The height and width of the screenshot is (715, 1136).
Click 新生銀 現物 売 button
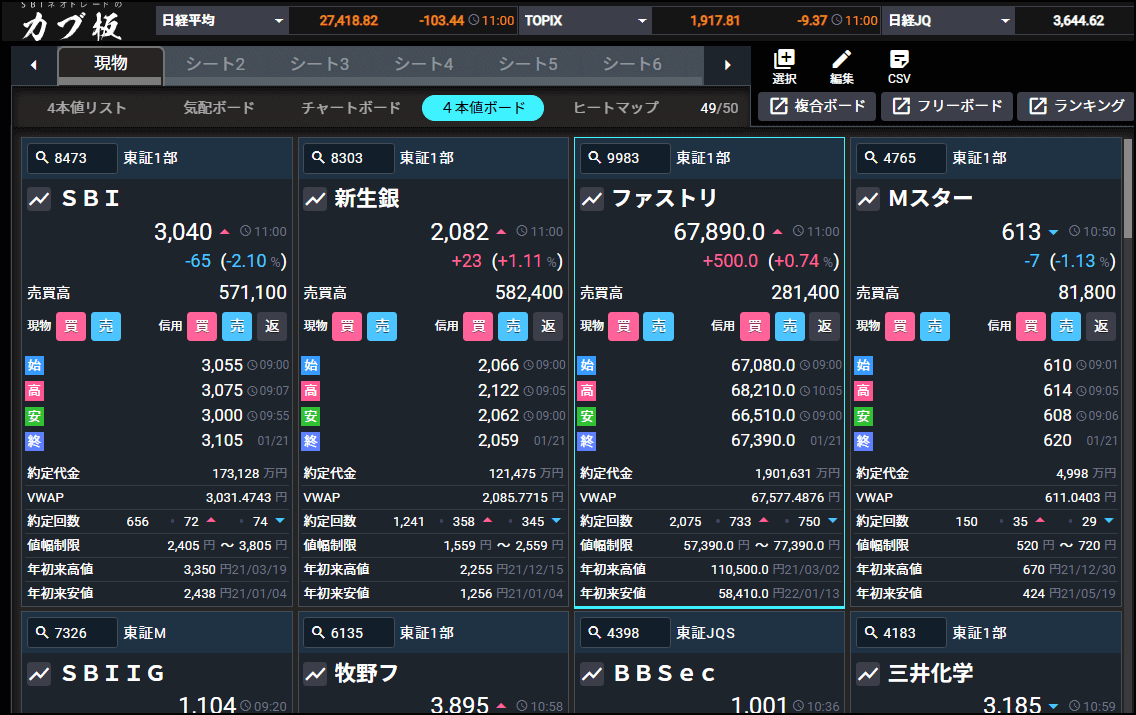(382, 326)
